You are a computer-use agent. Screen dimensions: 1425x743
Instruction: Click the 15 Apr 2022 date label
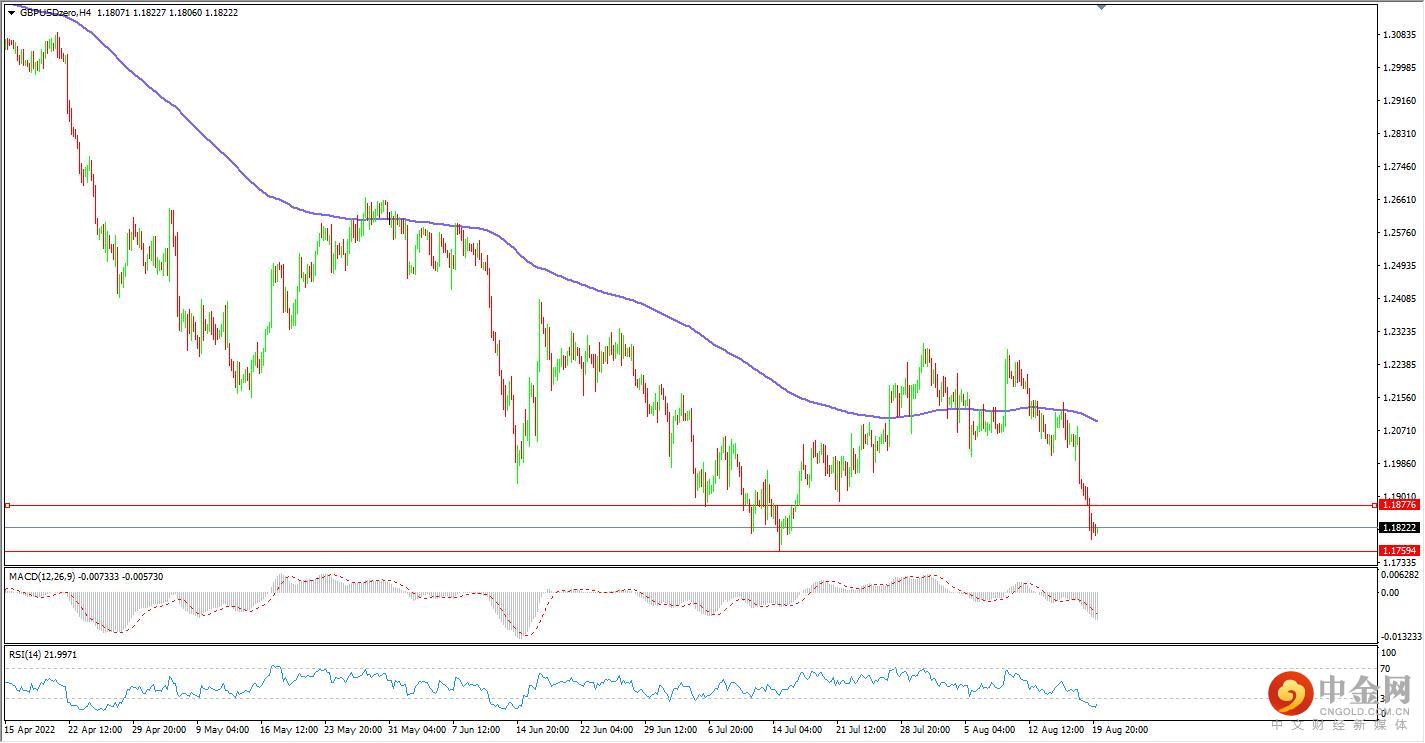pos(30,730)
